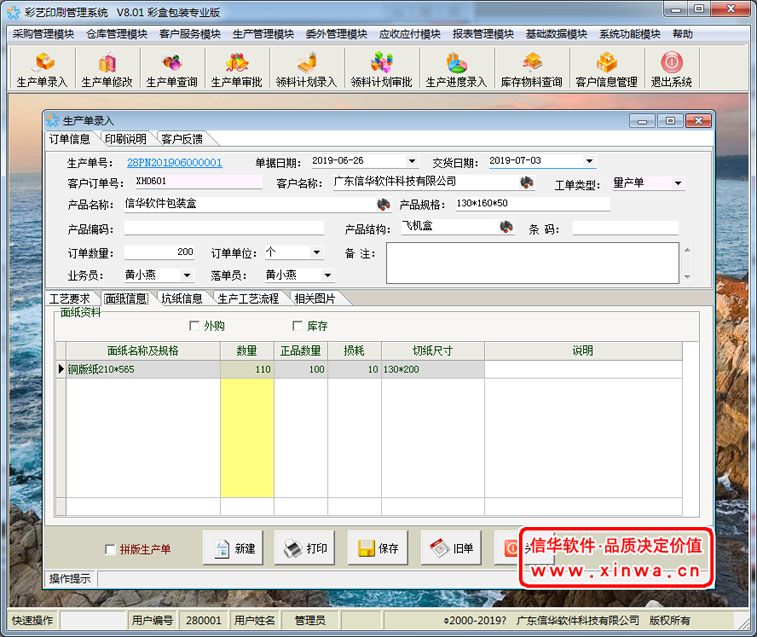Click the 客户订单号 input field
The height and width of the screenshot is (637, 757).
[199, 182]
